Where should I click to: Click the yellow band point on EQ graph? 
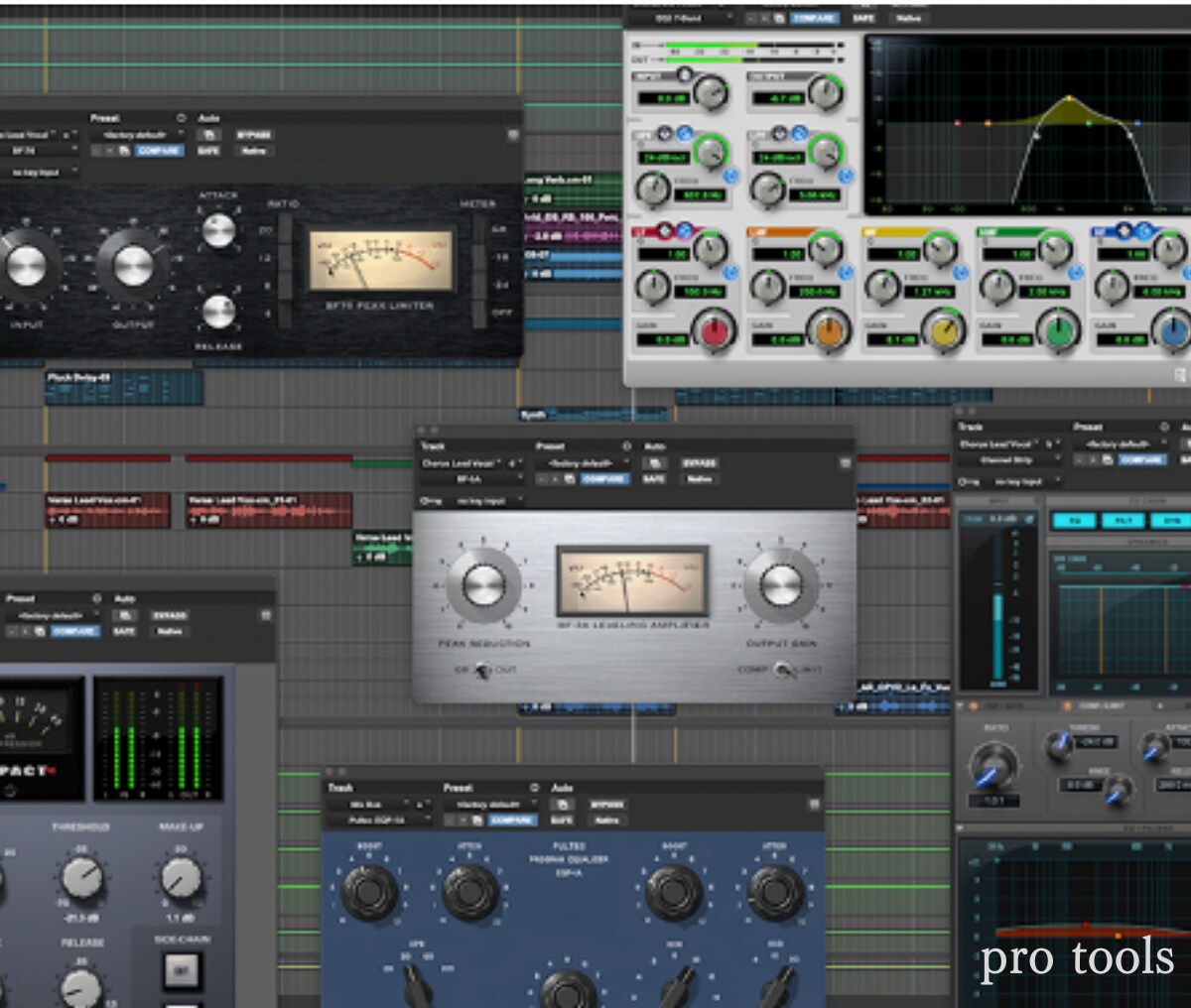tap(1067, 99)
